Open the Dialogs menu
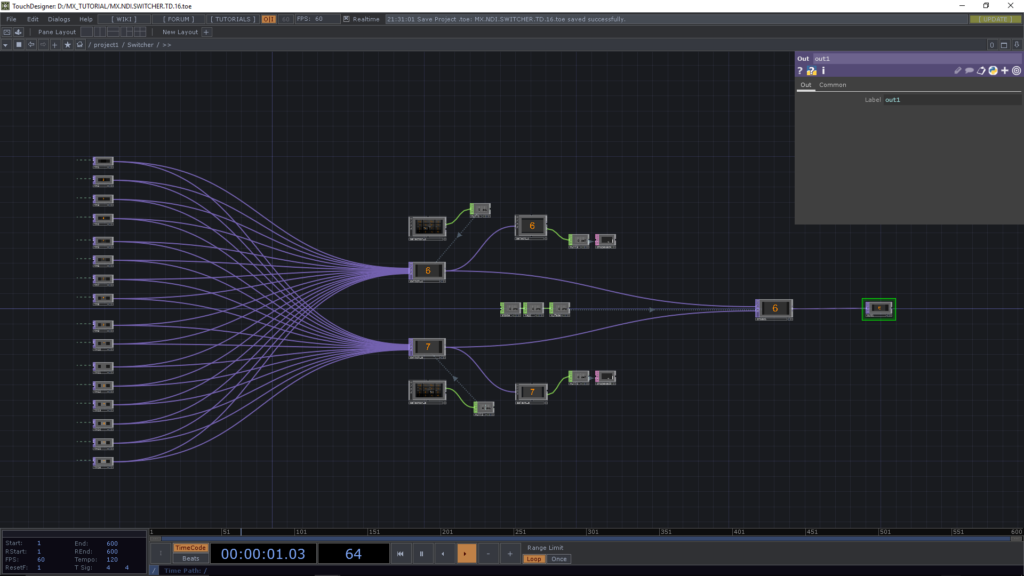 tap(59, 19)
